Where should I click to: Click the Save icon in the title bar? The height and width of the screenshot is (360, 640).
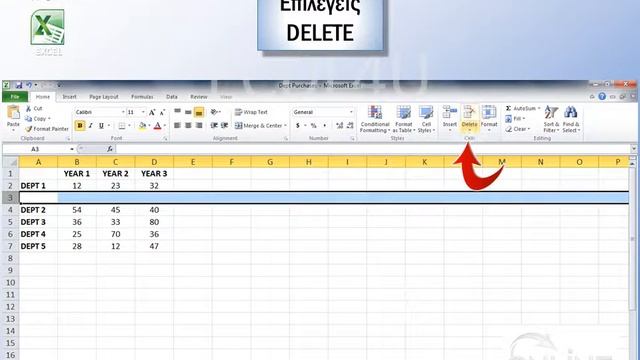coord(19,85)
